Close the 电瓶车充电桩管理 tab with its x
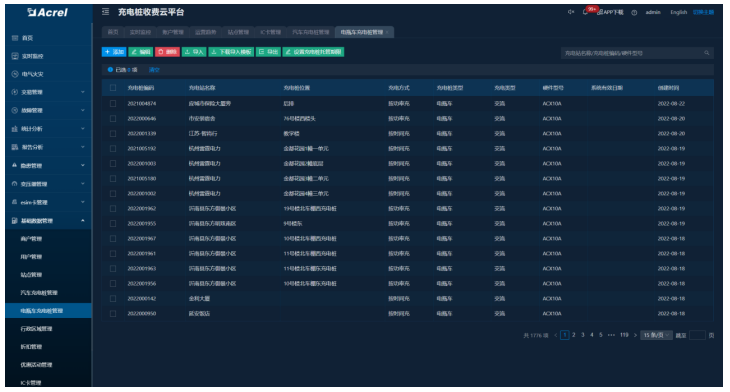Image resolution: width=730 pixels, height=392 pixels. tap(387, 32)
